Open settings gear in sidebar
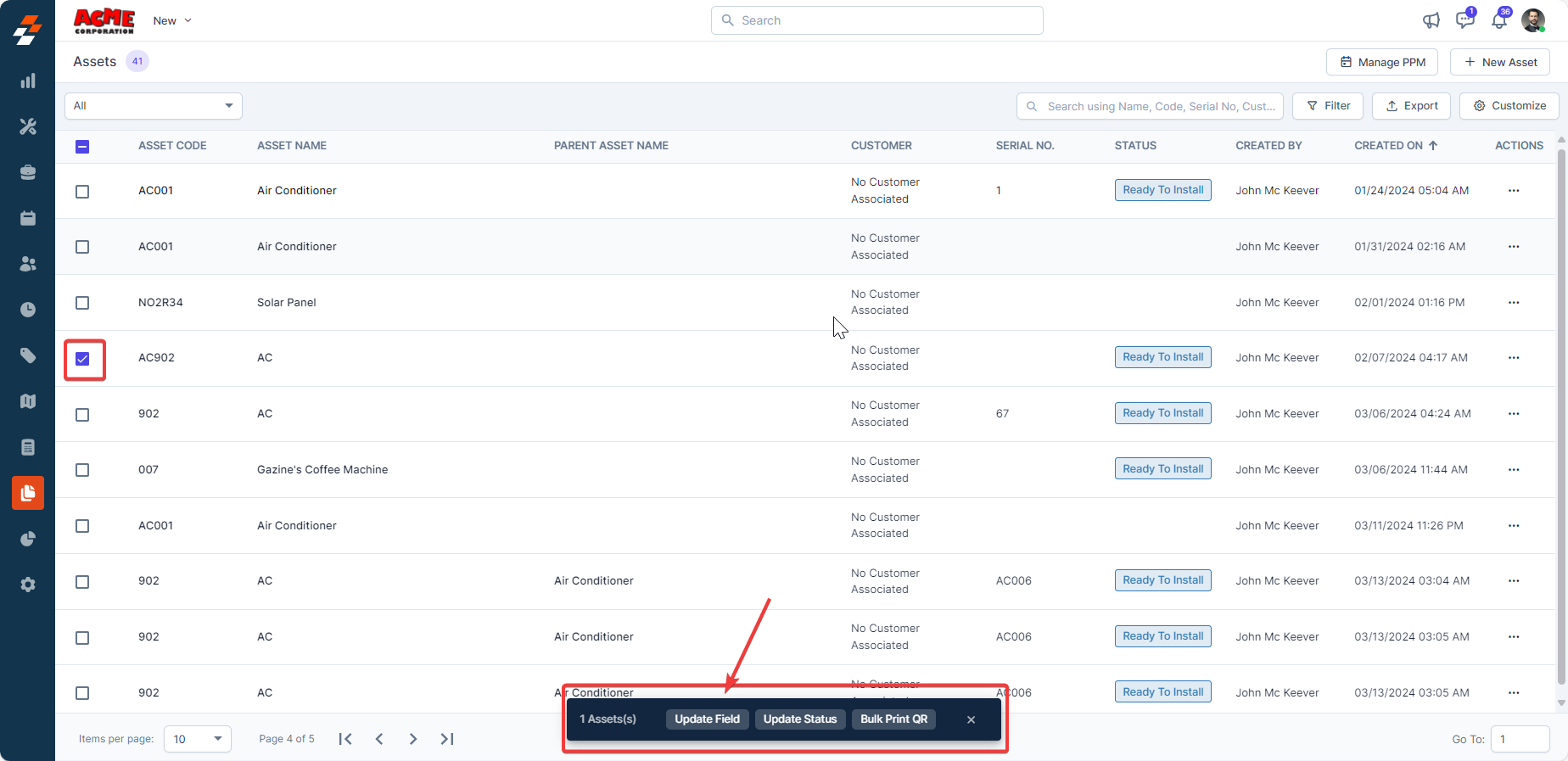Viewport: 1568px width, 761px height. point(28,585)
